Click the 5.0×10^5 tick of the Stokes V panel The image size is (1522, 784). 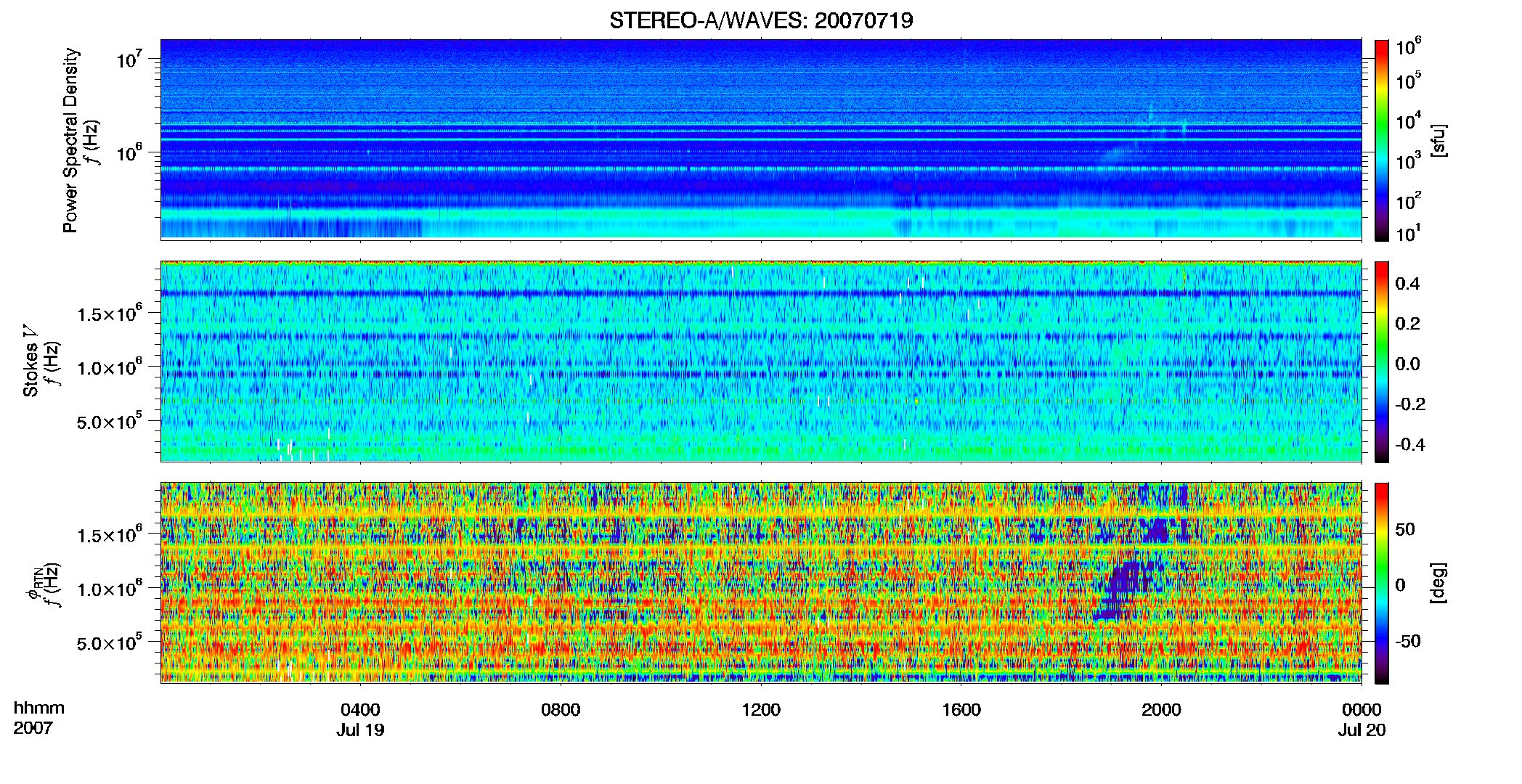(110, 420)
